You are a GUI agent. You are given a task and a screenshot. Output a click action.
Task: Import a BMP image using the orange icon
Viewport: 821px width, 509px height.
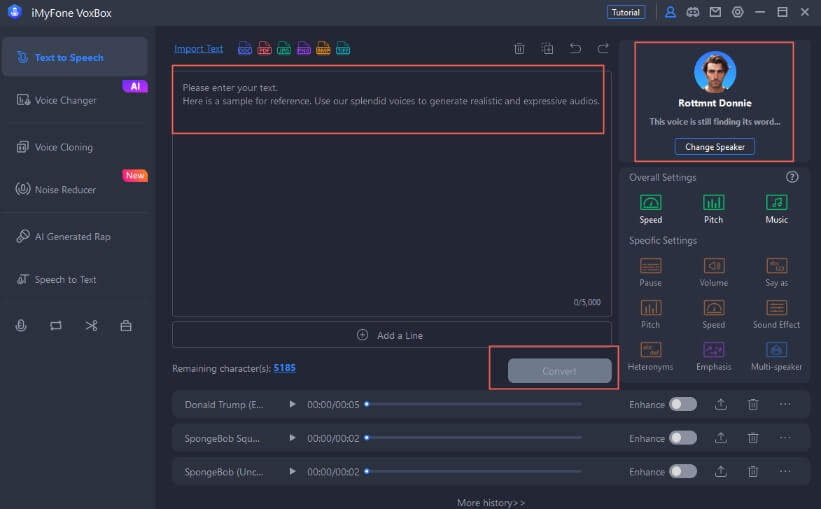pyautogui.click(x=323, y=49)
